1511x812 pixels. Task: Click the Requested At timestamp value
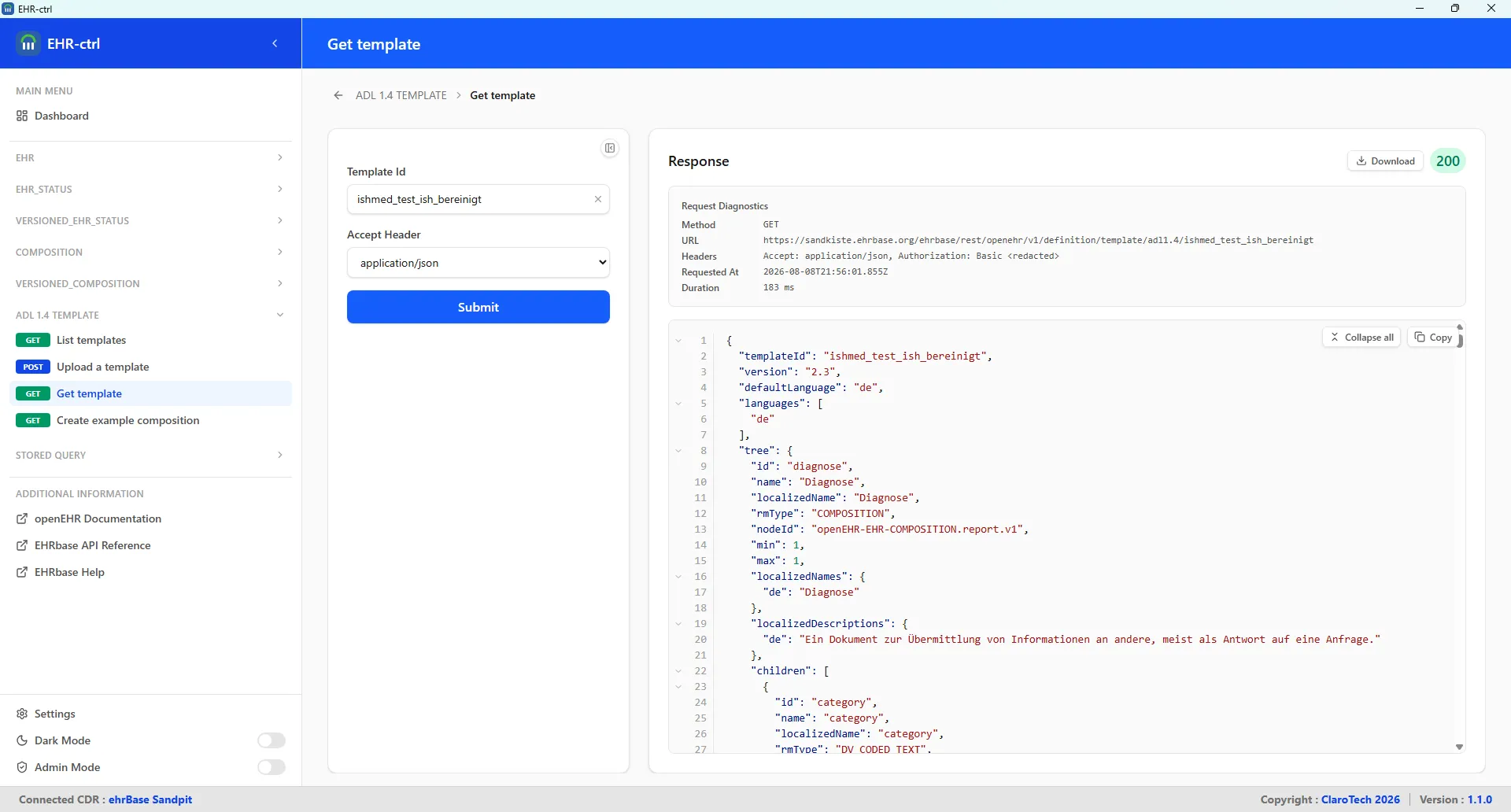826,271
